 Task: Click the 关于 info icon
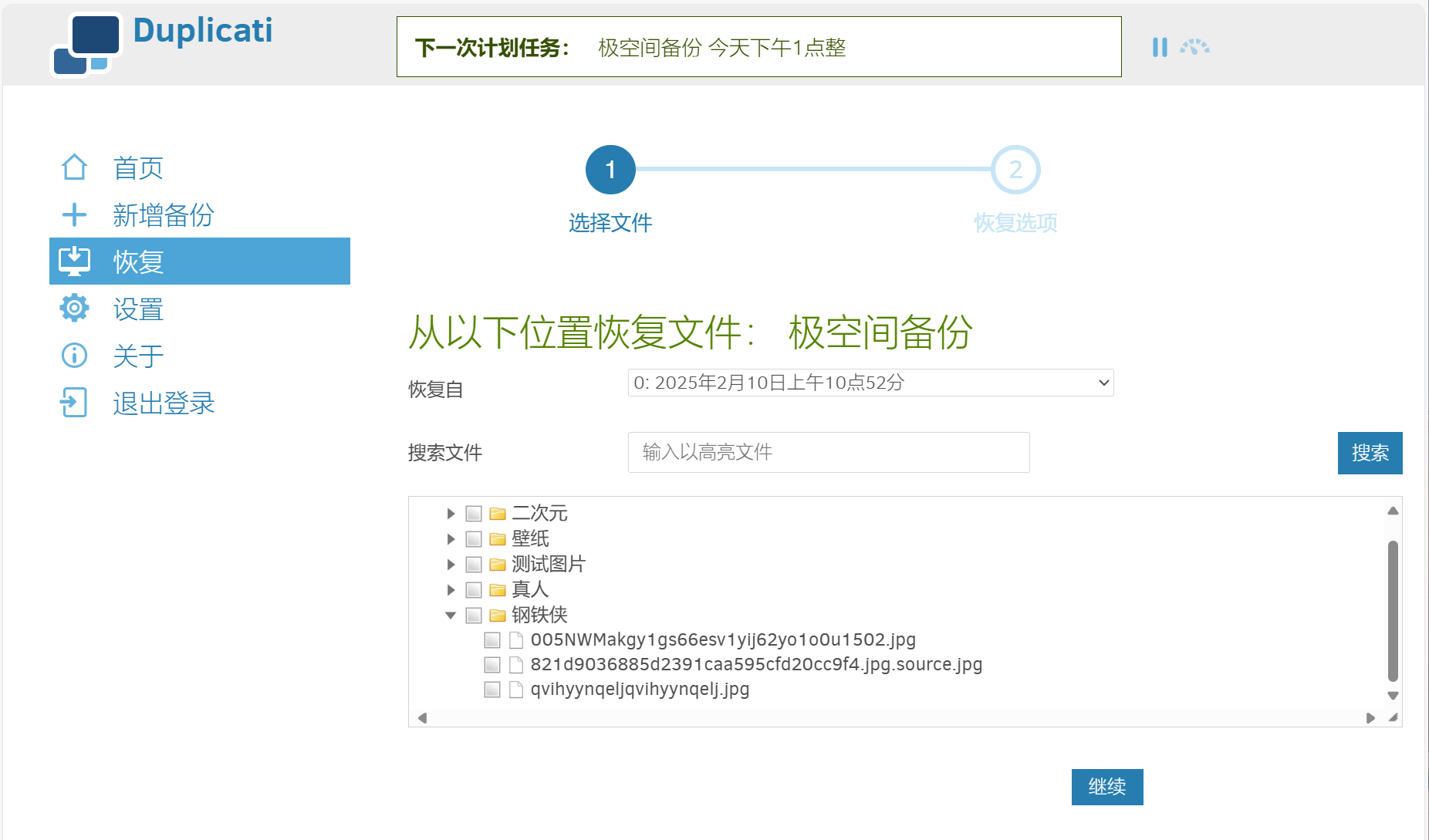[x=74, y=356]
